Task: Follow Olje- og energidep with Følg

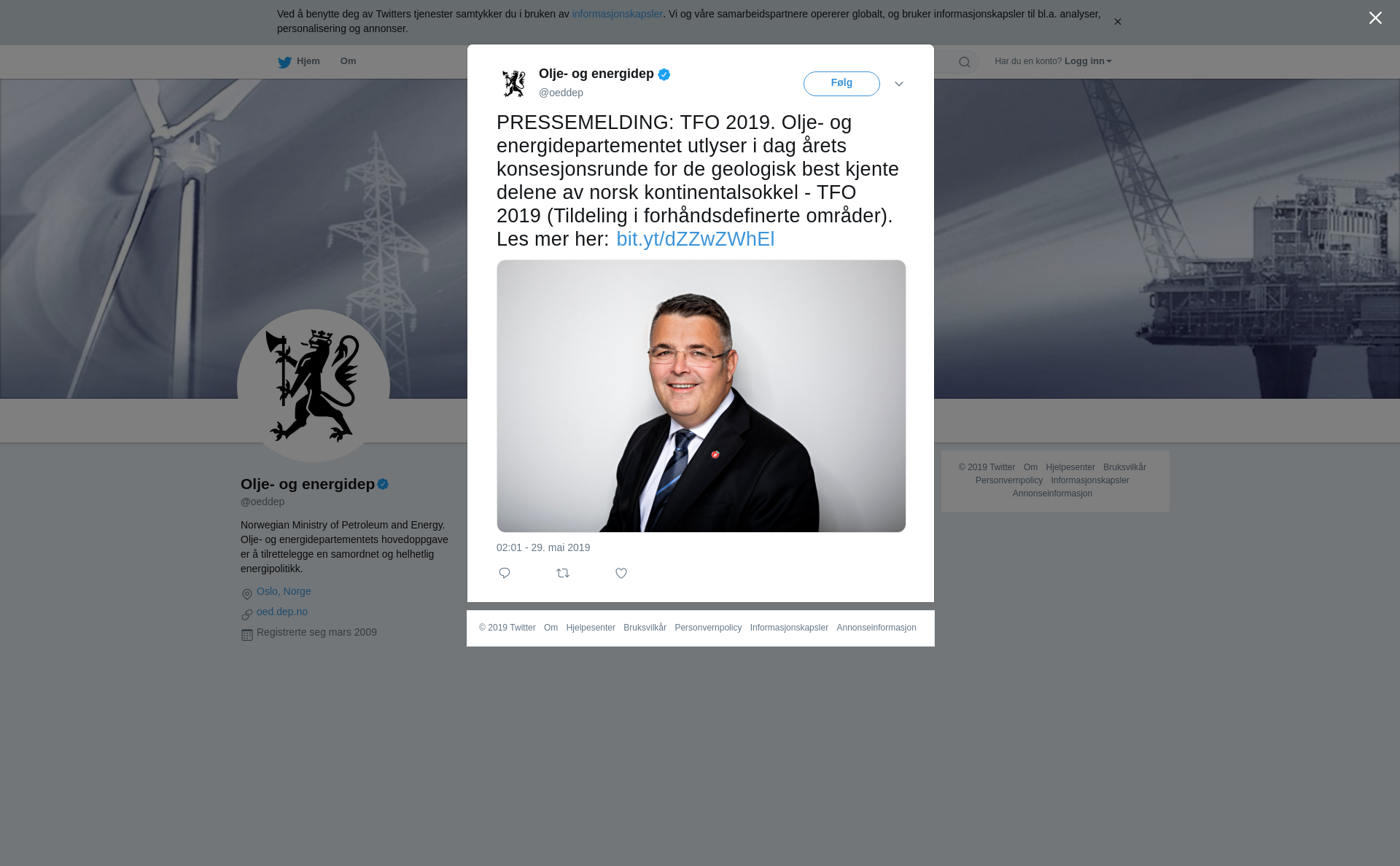Action: pos(841,84)
